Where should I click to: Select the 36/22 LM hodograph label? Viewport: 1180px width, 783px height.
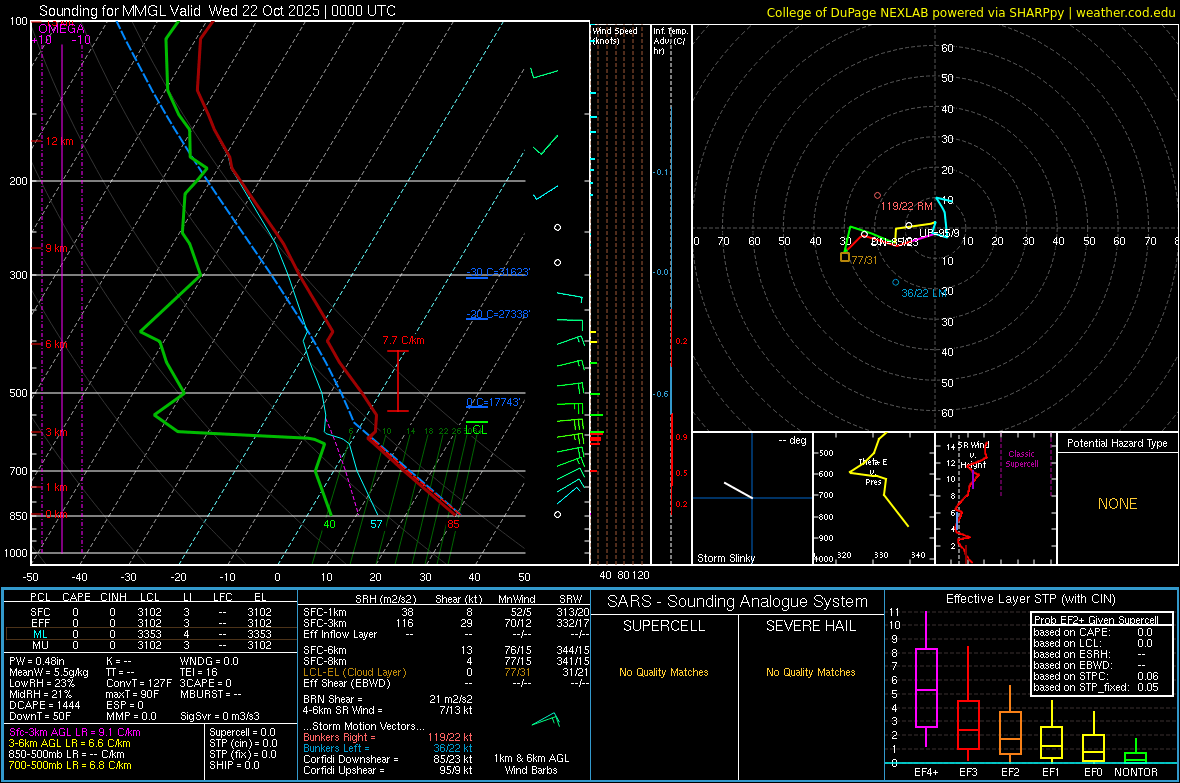tap(924, 293)
